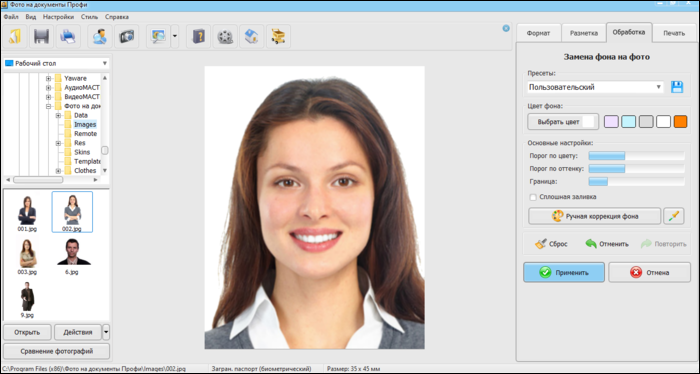The width and height of the screenshot is (700, 374).
Task: Open the Пользовательский presets dropdown
Action: pyautogui.click(x=595, y=87)
